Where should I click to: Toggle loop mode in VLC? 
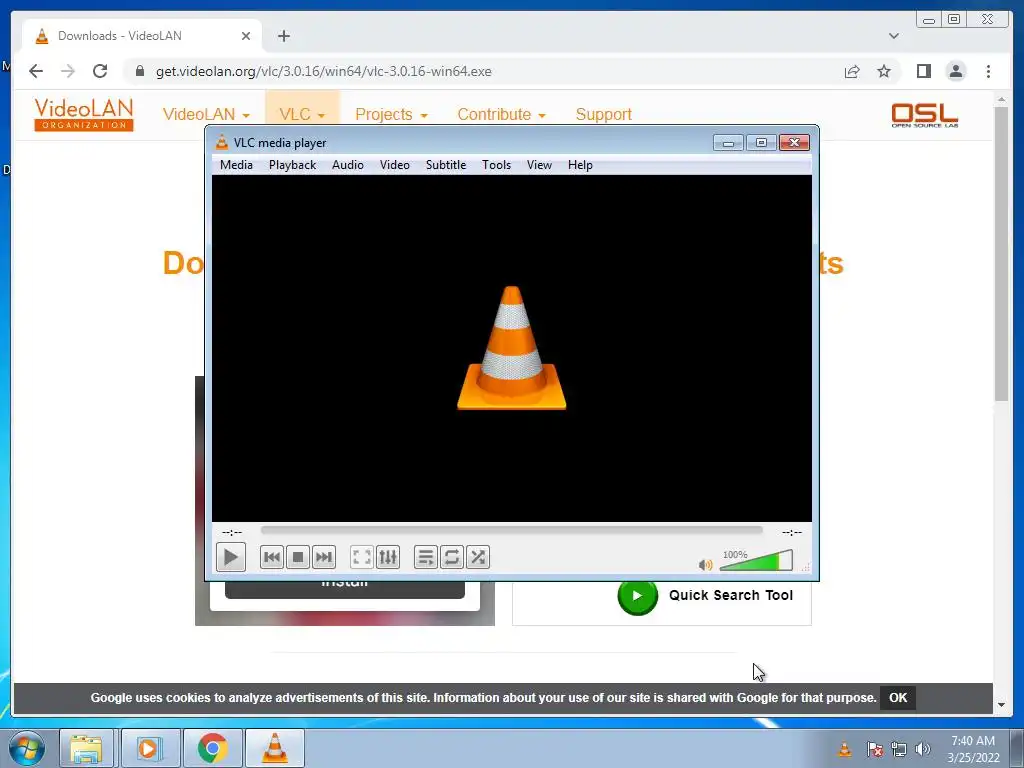(x=452, y=557)
